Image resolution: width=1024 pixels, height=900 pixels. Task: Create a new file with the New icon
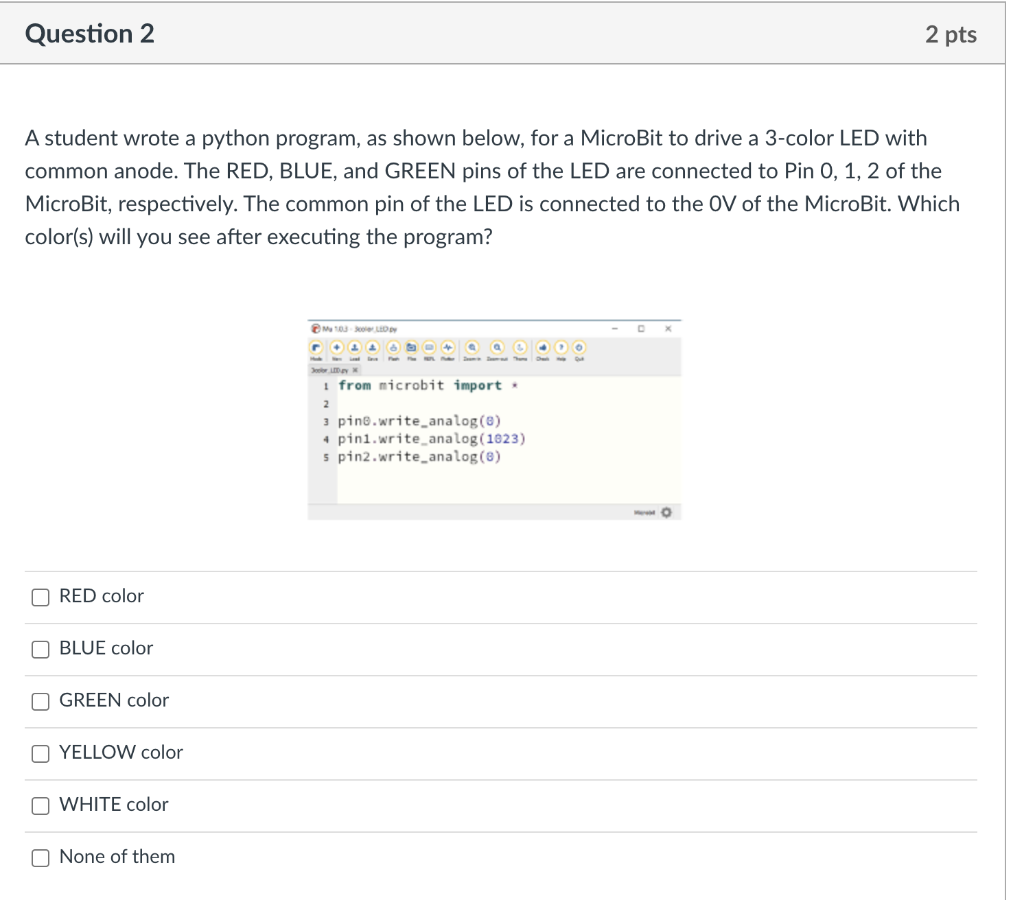click(x=337, y=347)
